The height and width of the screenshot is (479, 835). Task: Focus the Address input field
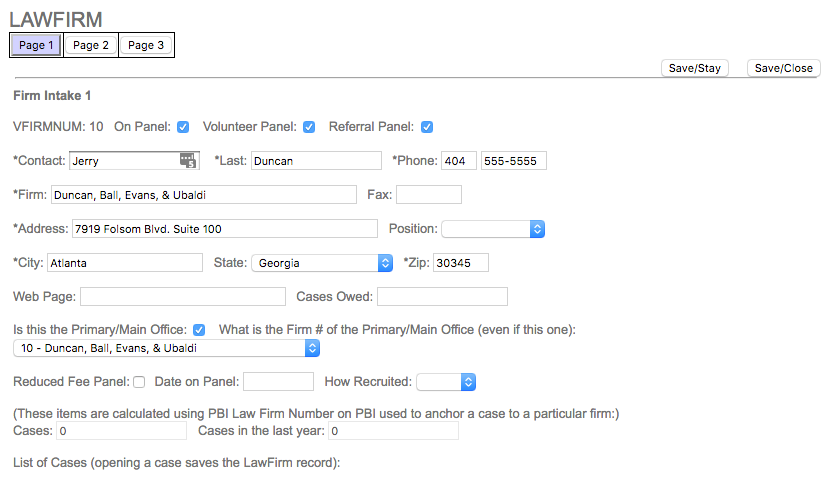click(224, 229)
